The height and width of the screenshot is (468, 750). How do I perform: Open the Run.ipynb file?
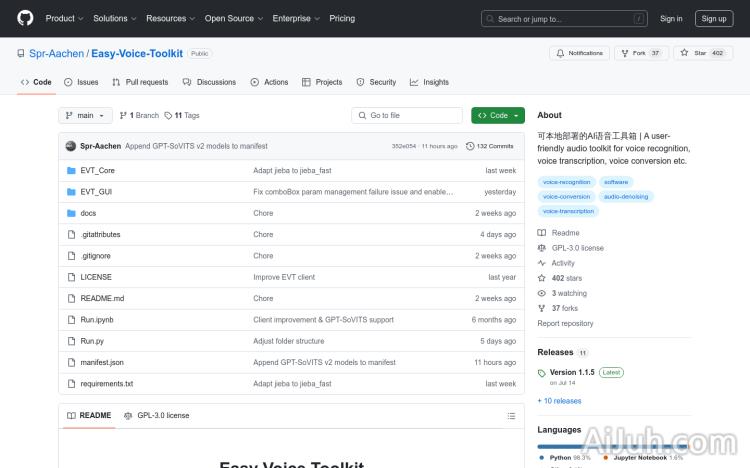point(97,320)
